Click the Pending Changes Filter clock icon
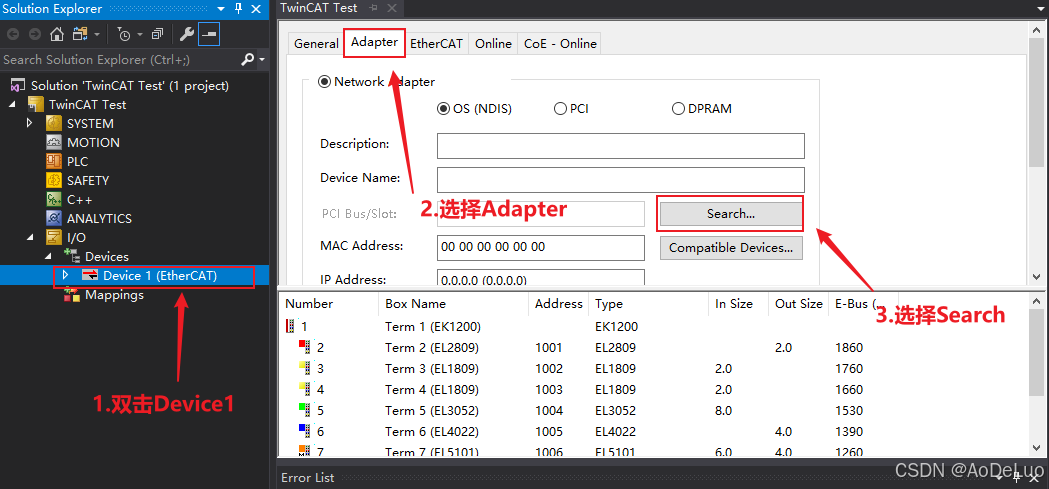 click(x=124, y=33)
